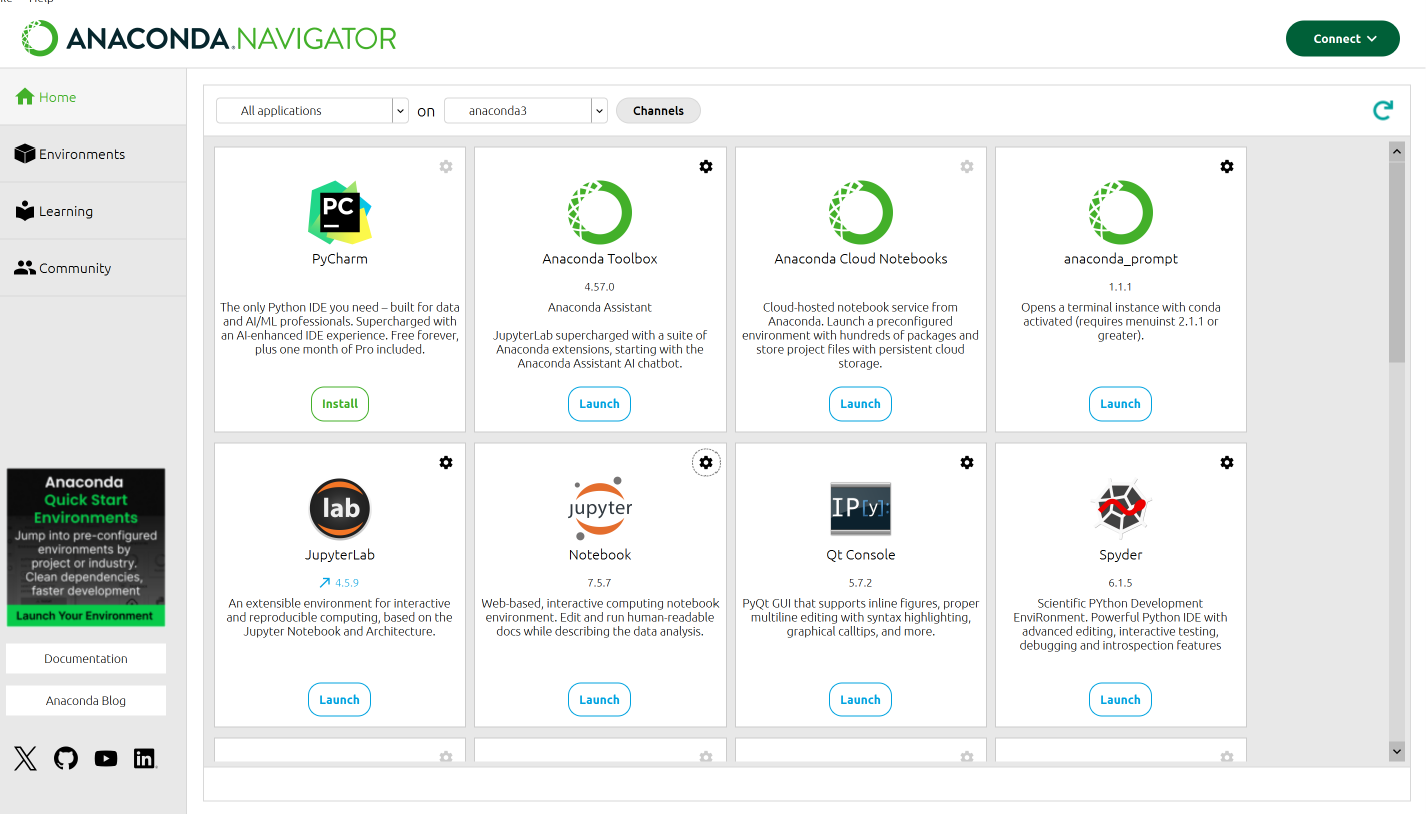Click the JupyterLab application icon
This screenshot has height=814, width=1426.
[340, 509]
